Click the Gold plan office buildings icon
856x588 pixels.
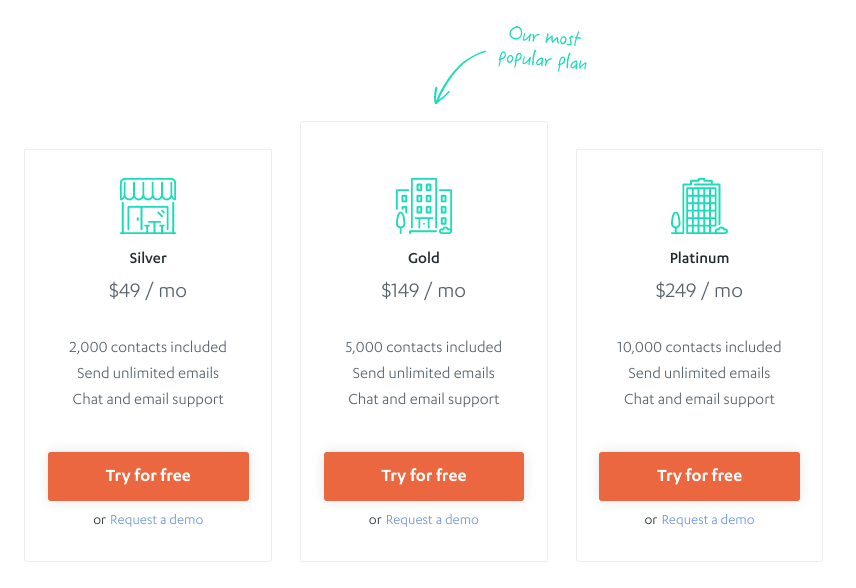(424, 206)
